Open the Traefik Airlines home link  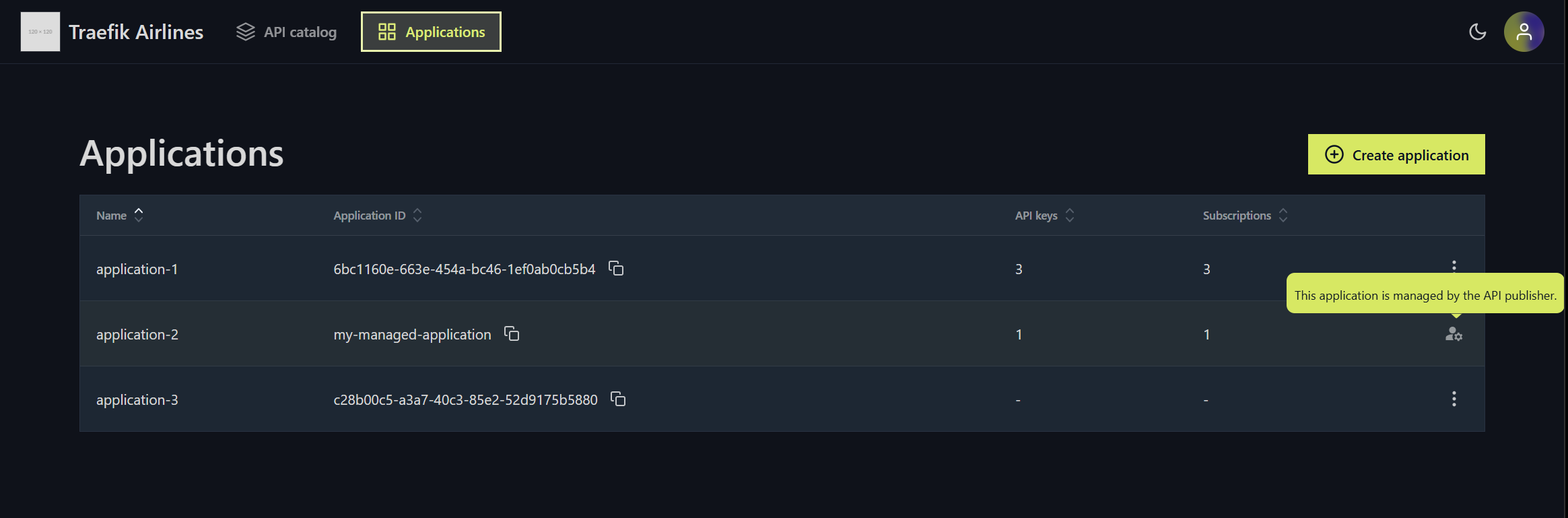point(136,32)
